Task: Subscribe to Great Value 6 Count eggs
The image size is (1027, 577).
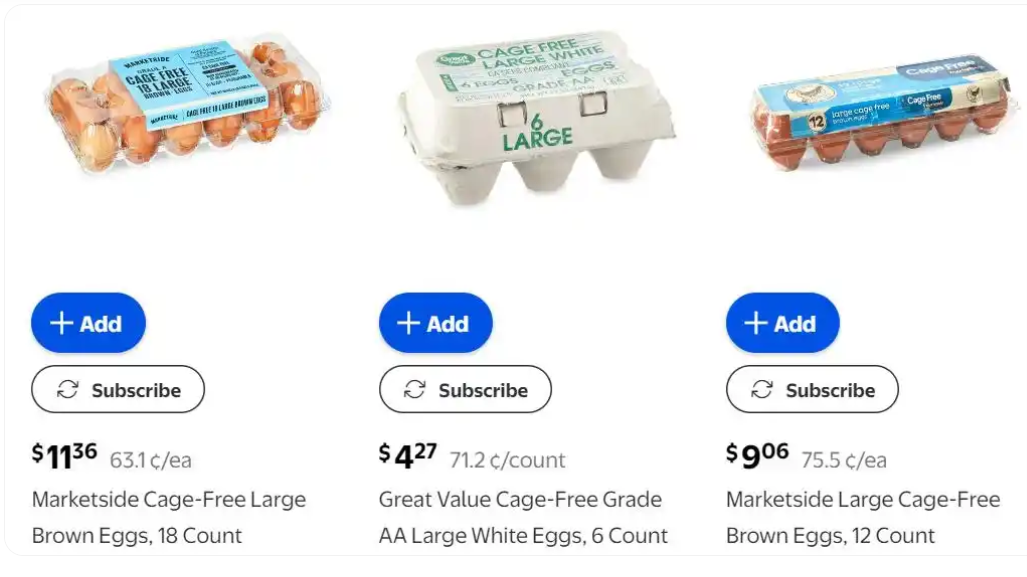Action: pyautogui.click(x=465, y=390)
